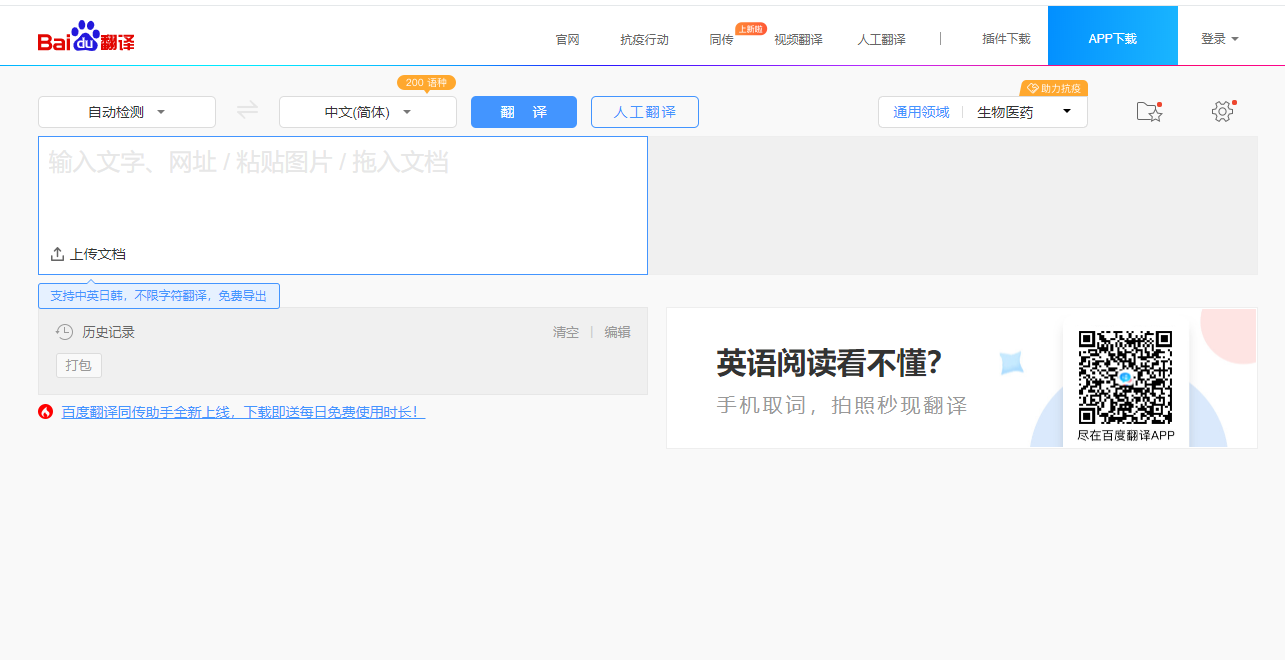Click the 人工翻译 button beside translate
Image resolution: width=1285 pixels, height=660 pixels.
tap(644, 111)
